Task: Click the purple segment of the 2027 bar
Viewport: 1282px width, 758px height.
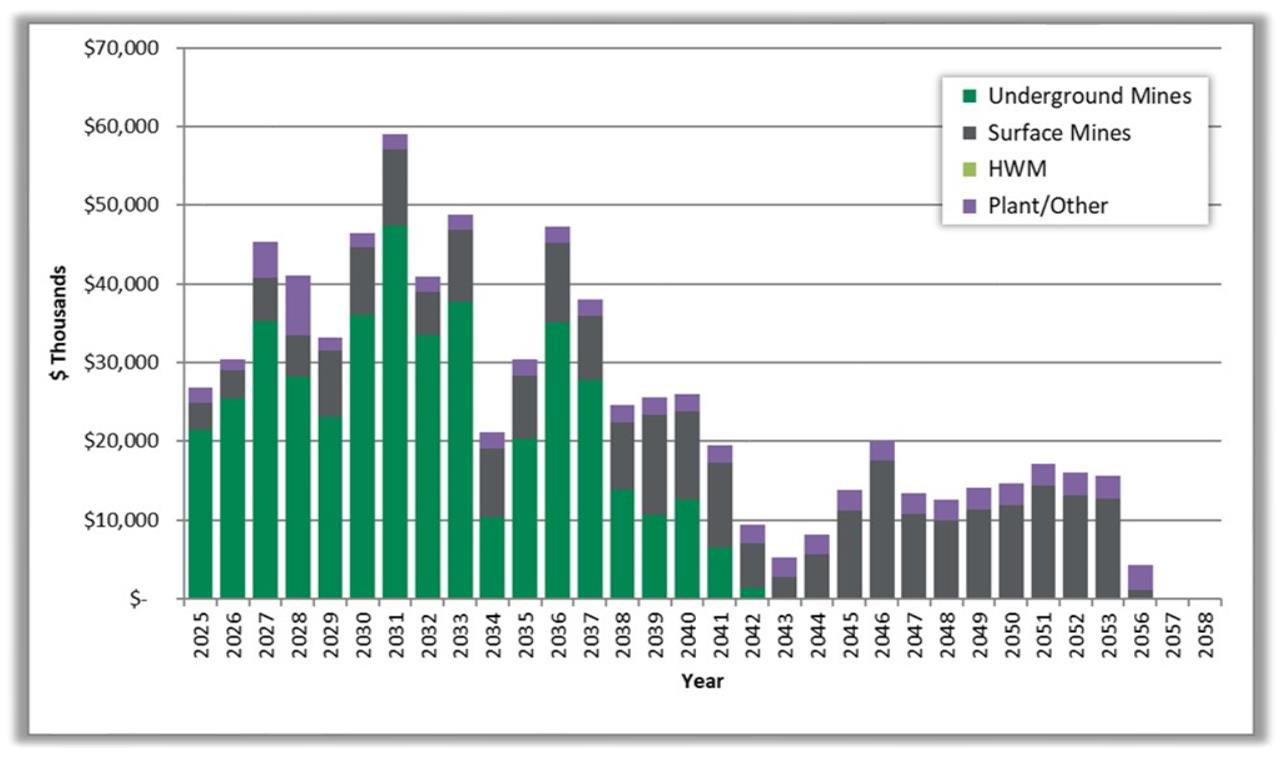Action: (x=265, y=260)
